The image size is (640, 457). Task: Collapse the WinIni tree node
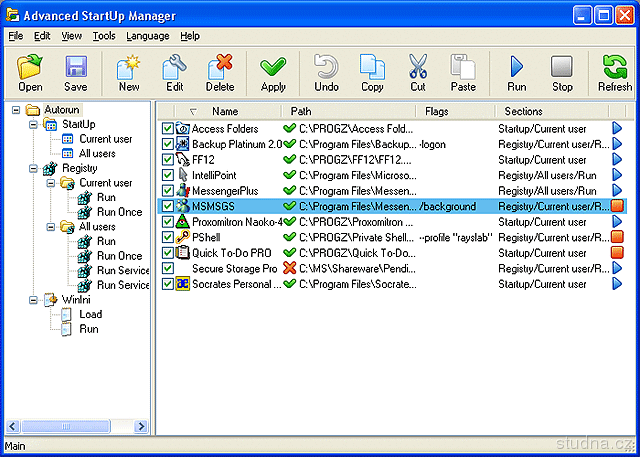pos(34,299)
